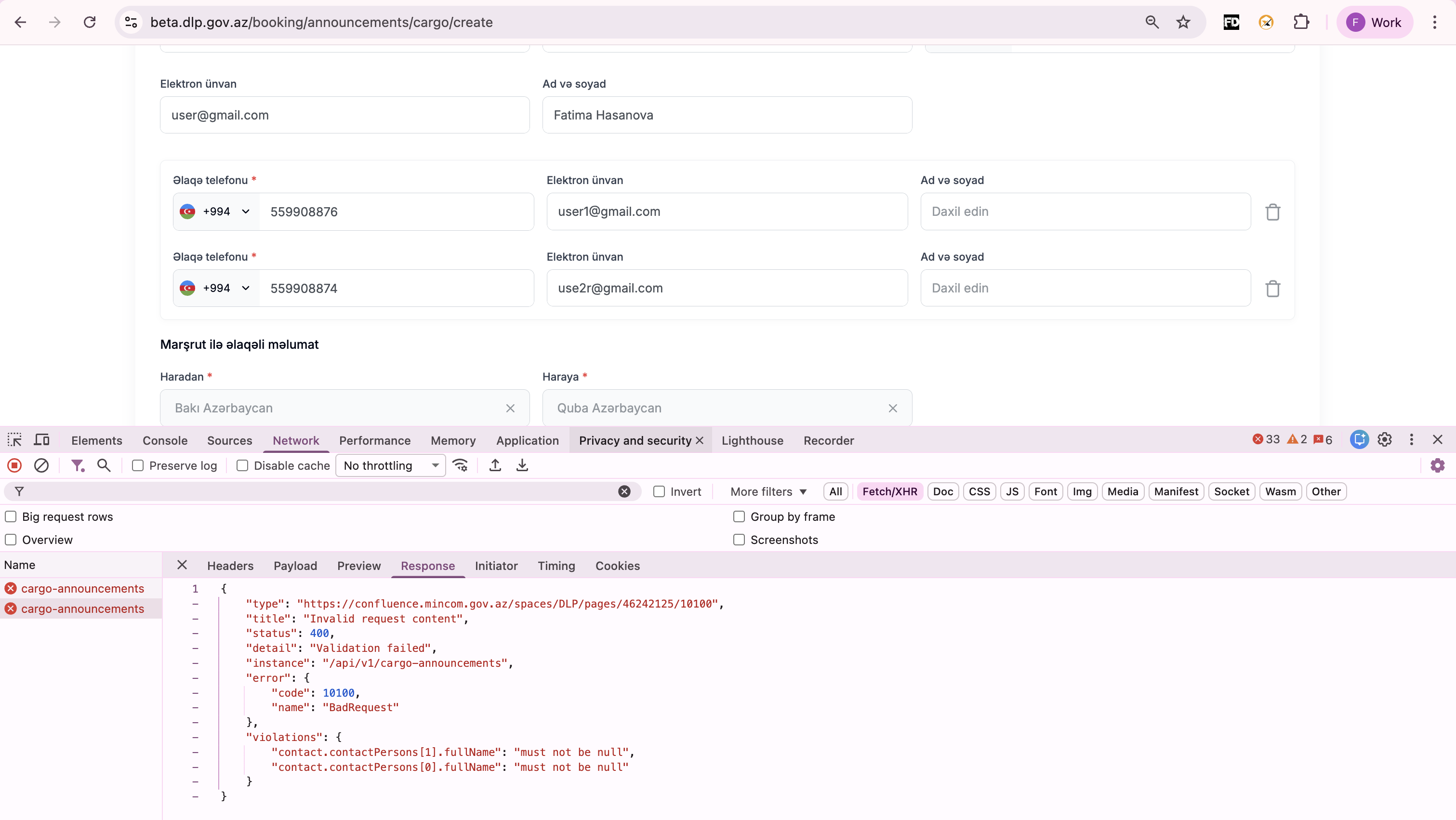Image resolution: width=1456 pixels, height=820 pixels.
Task: Filter by Img requests
Action: tap(1082, 491)
